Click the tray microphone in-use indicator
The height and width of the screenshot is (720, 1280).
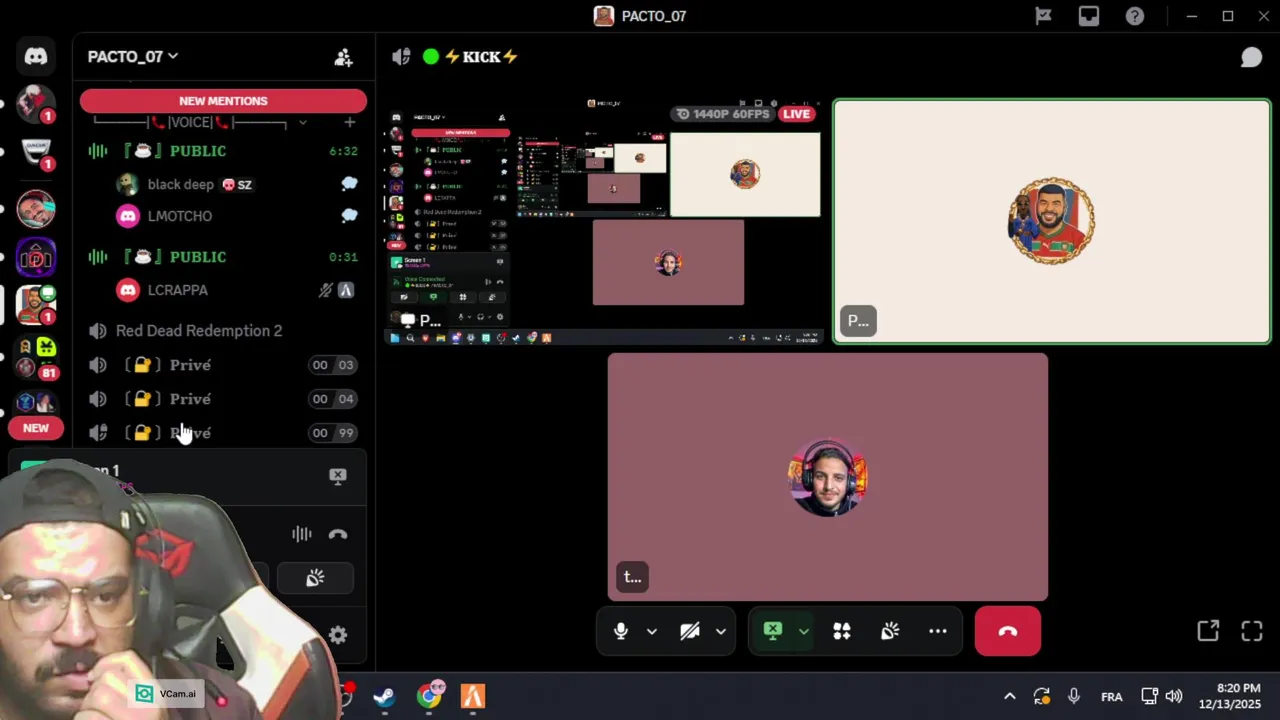point(1074,697)
